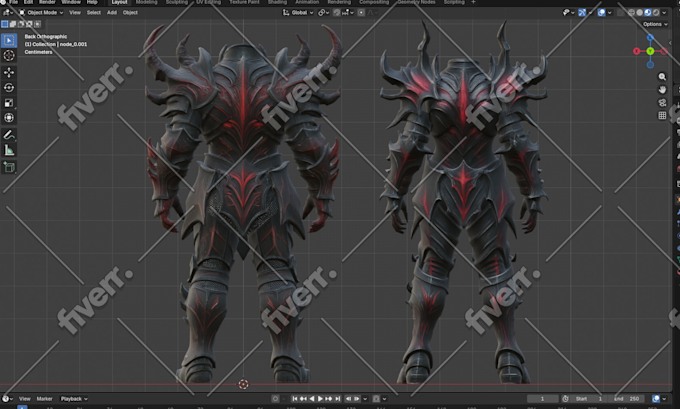The height and width of the screenshot is (409, 680).
Task: Switch perspective/orthographic via grid icon
Action: [x=662, y=115]
